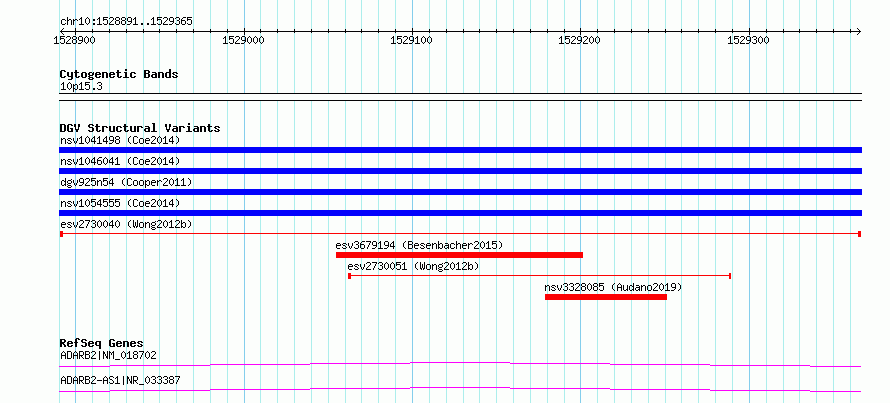Click the RefSeq Genes track heading

(102, 343)
